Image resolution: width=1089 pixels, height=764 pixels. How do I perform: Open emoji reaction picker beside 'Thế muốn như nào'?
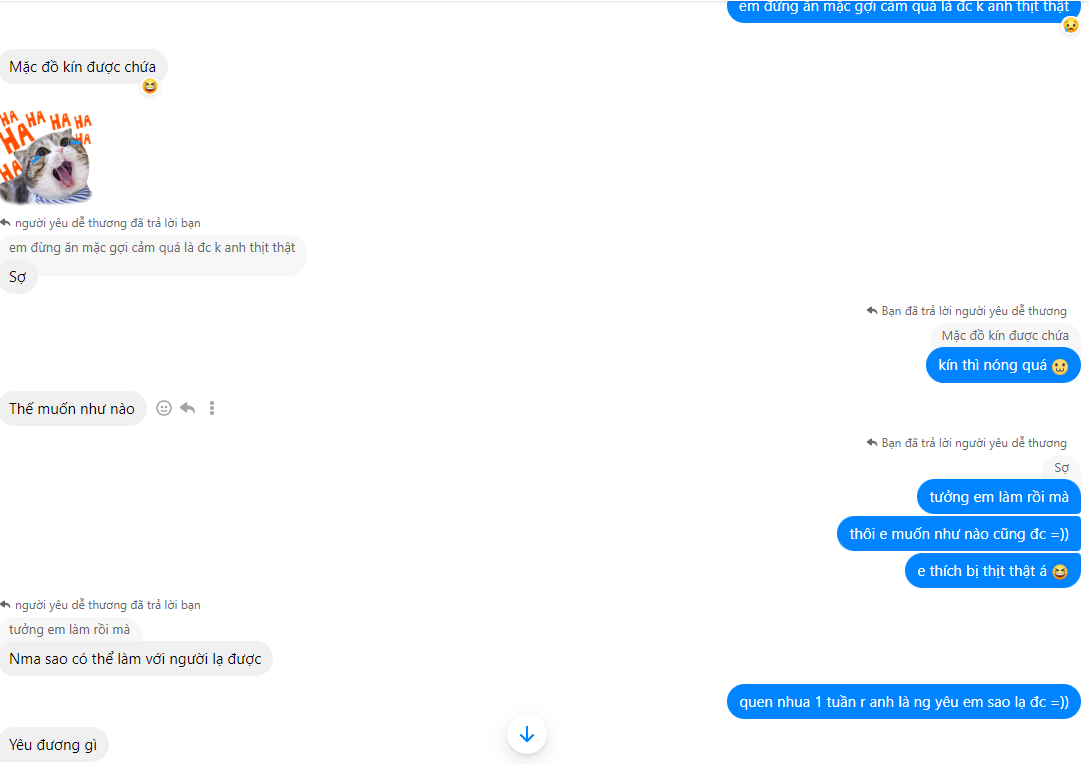[164, 408]
